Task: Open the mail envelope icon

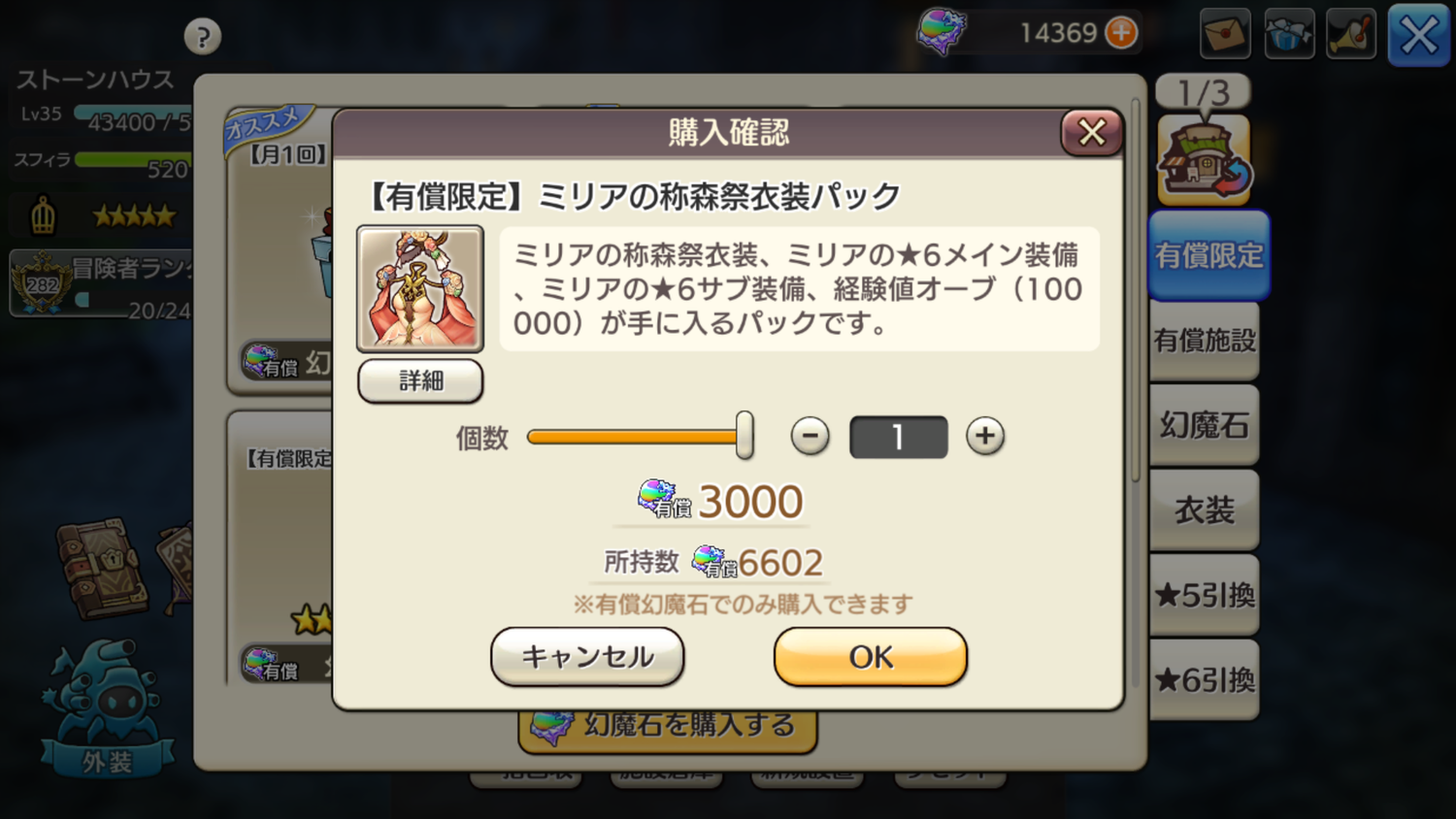Action: pyautogui.click(x=1224, y=34)
